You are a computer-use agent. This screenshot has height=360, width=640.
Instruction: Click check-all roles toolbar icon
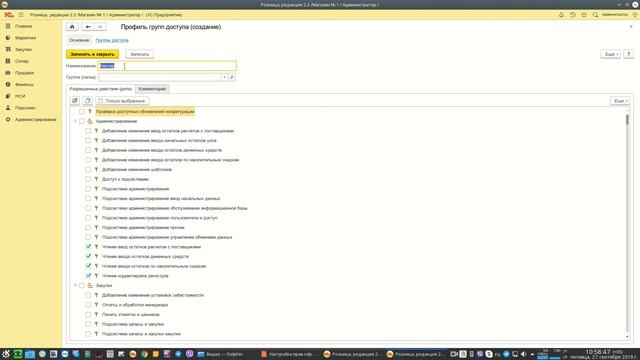click(x=75, y=100)
